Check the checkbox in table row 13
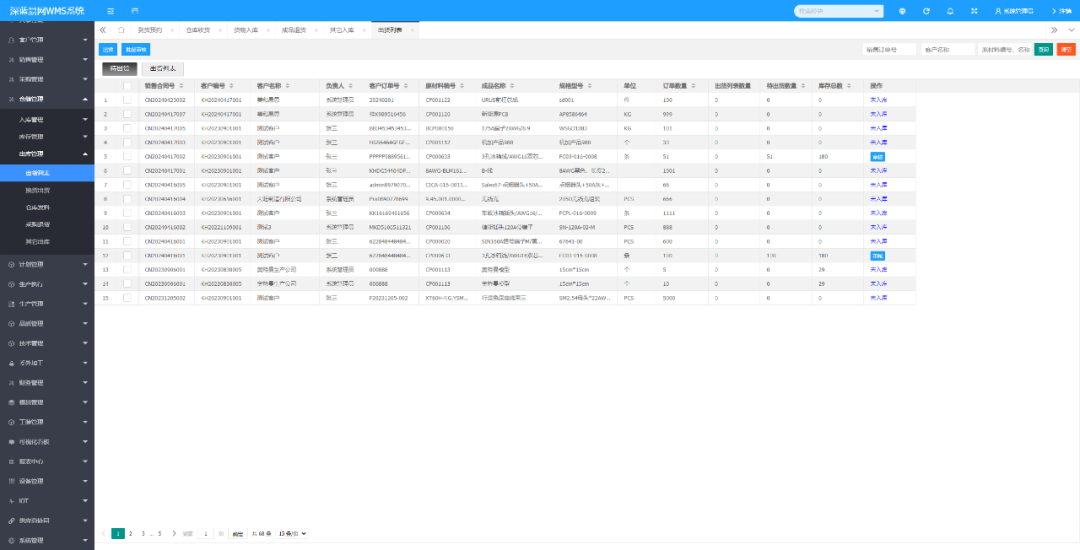This screenshot has height=550, width=1080. click(127, 270)
